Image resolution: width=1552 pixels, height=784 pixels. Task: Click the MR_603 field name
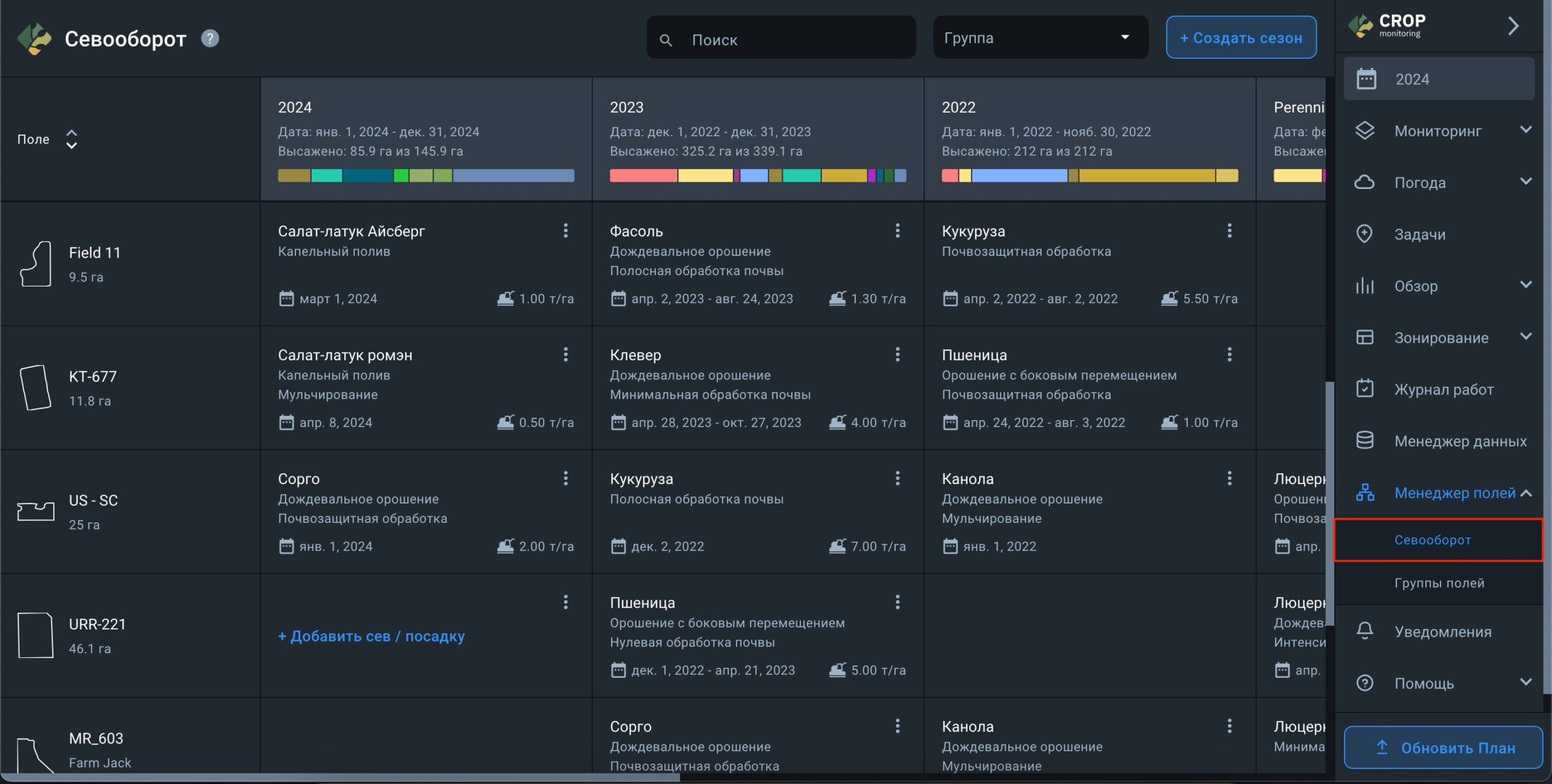coord(96,738)
